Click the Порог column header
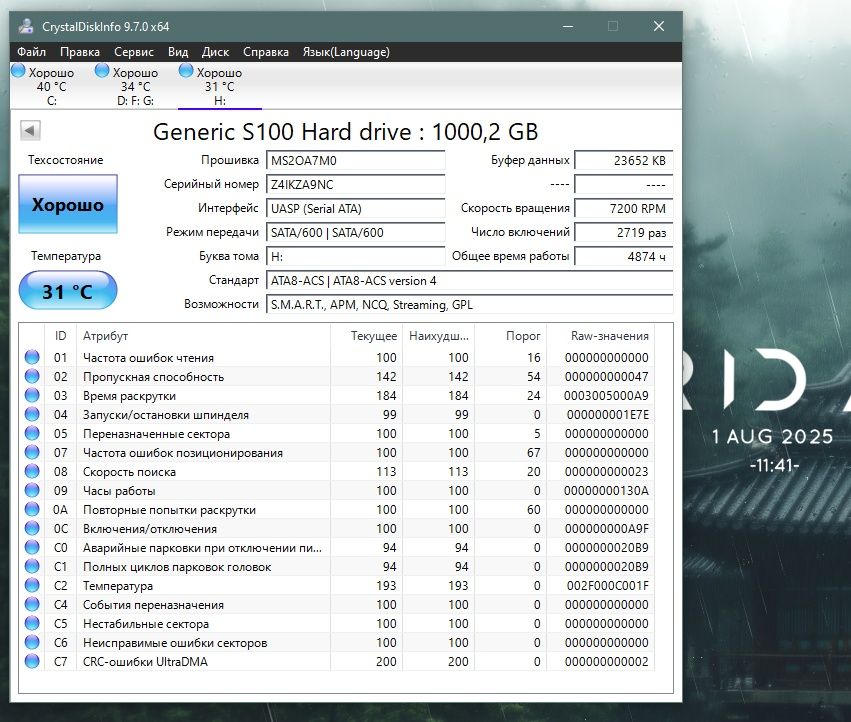This screenshot has width=851, height=722. coord(511,335)
